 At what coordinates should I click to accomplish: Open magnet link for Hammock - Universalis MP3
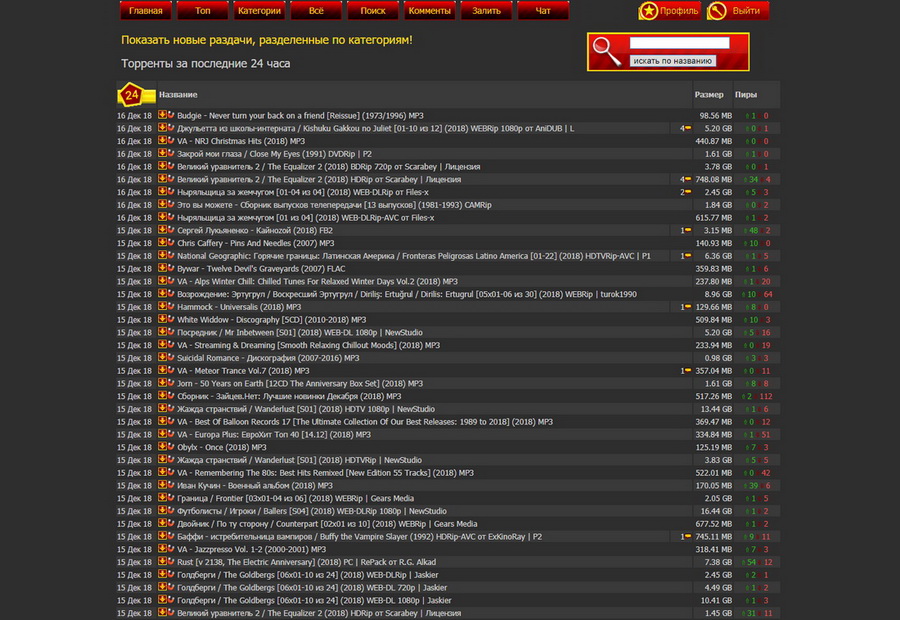[x=170, y=306]
